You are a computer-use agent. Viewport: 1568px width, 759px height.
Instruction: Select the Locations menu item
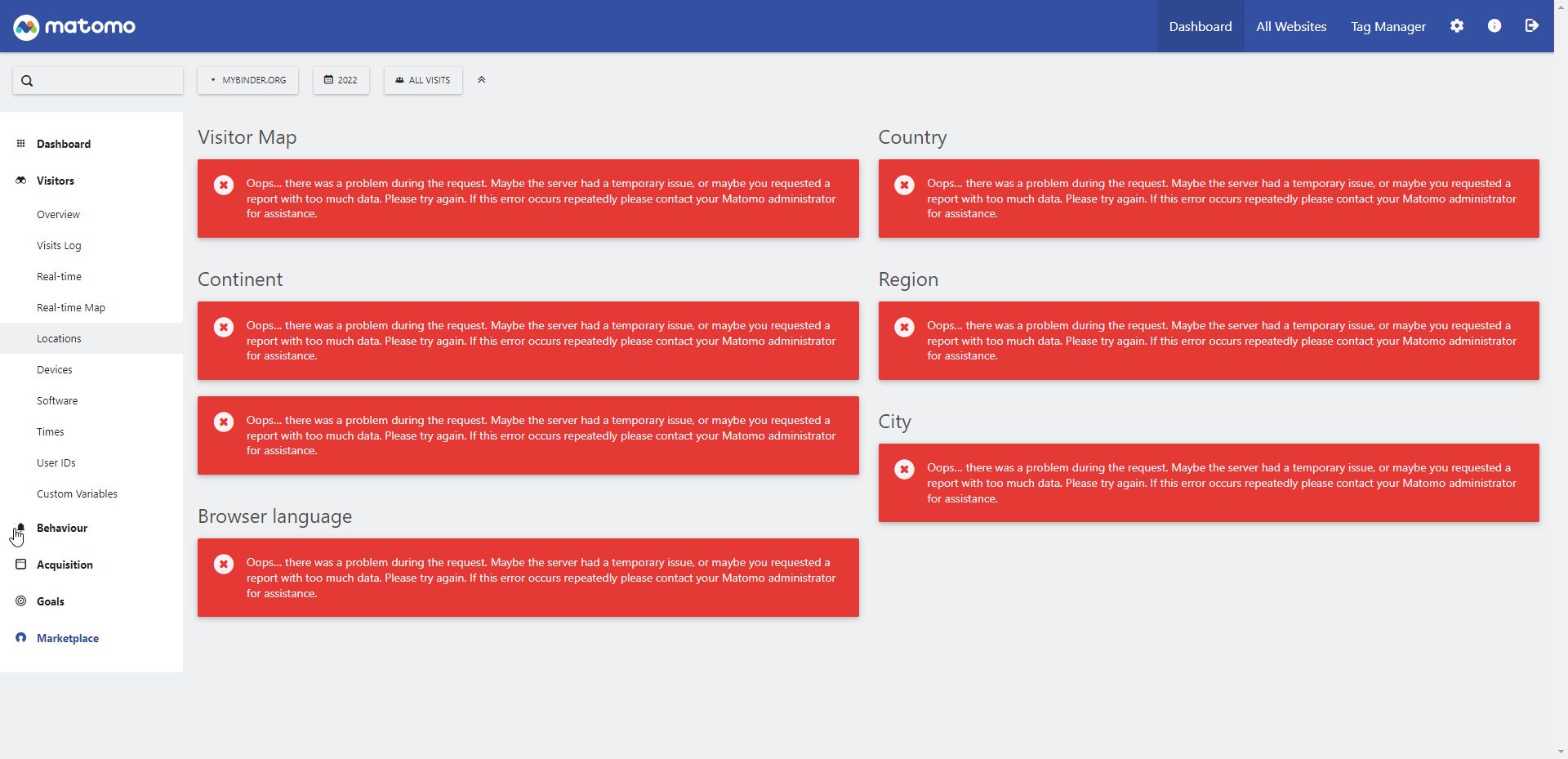(91, 339)
